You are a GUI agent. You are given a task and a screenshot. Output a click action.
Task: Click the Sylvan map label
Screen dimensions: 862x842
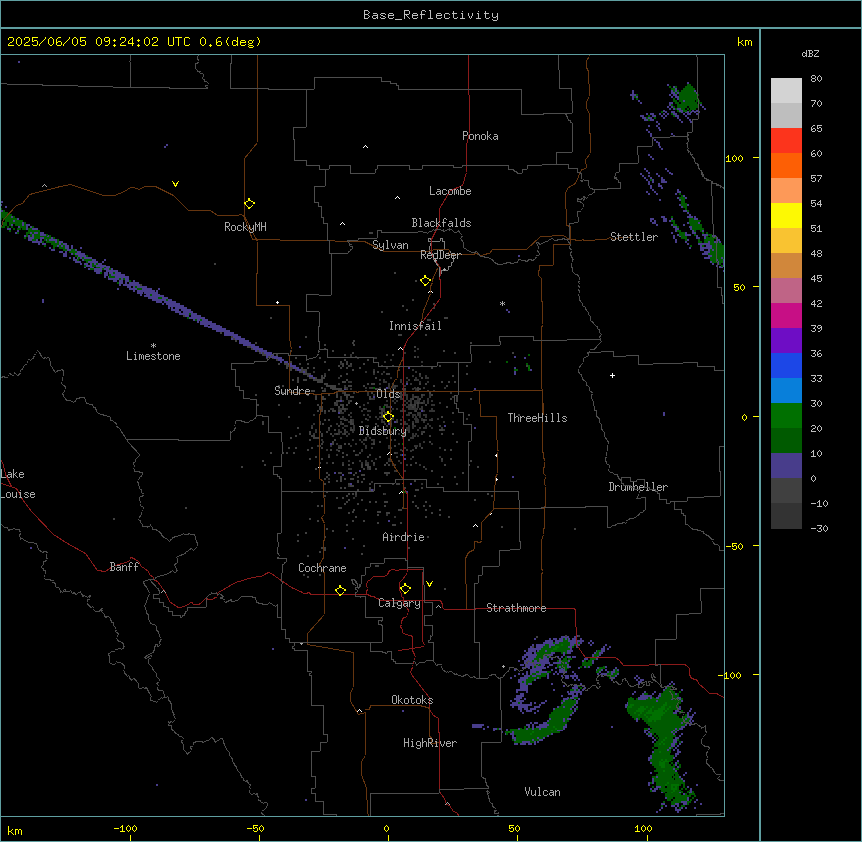pos(390,245)
